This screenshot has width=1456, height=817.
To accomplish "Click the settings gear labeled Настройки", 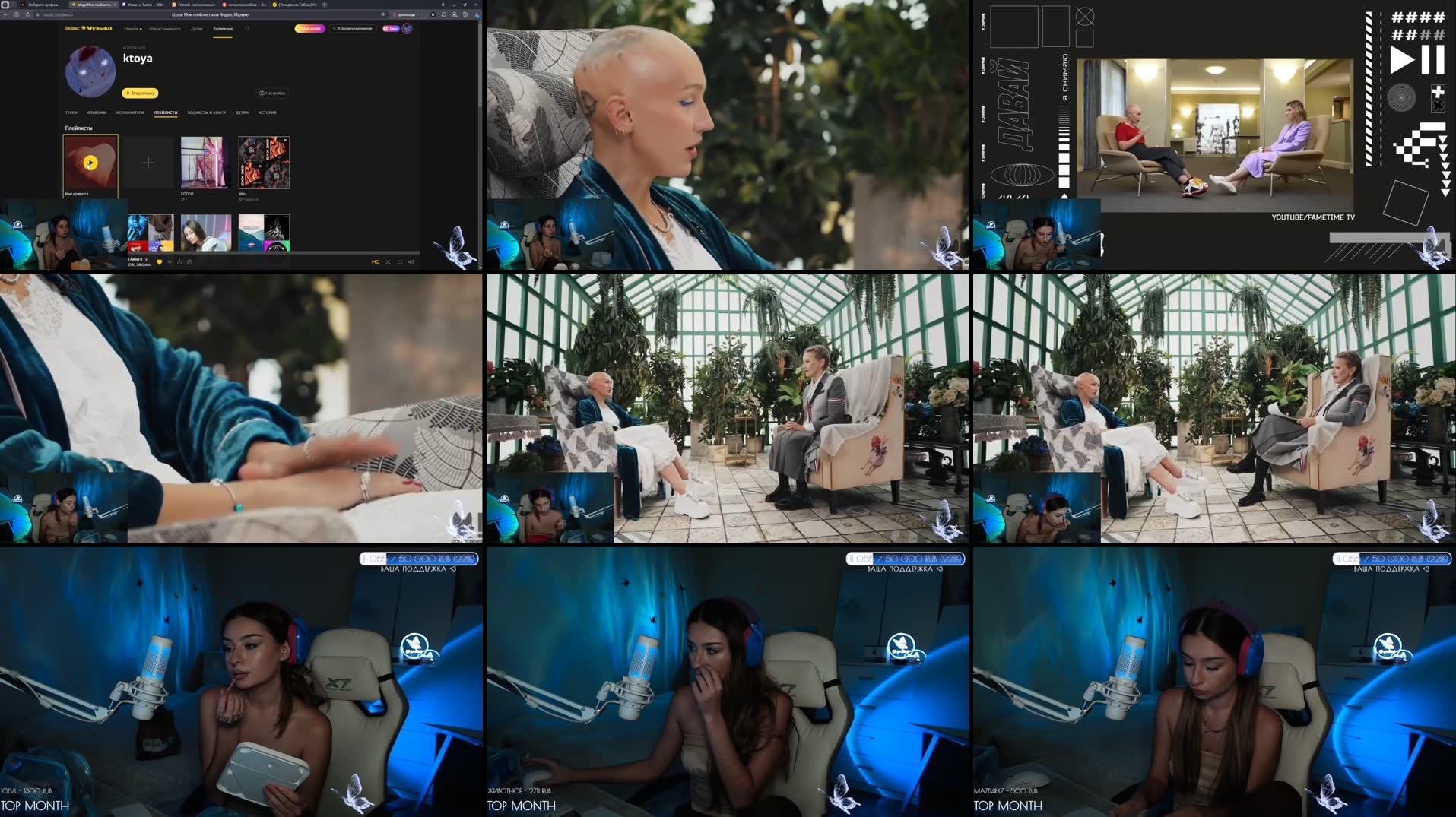I will tap(272, 93).
